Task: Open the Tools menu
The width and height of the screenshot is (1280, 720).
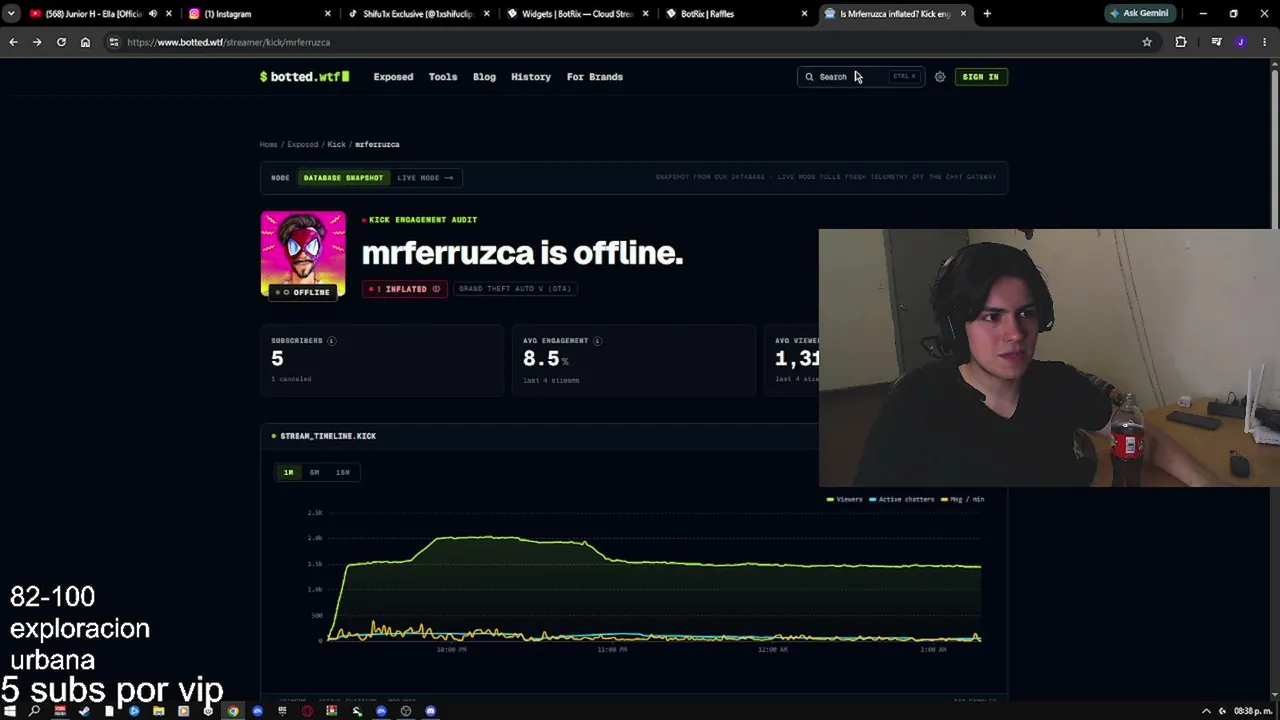Action: pos(443,77)
